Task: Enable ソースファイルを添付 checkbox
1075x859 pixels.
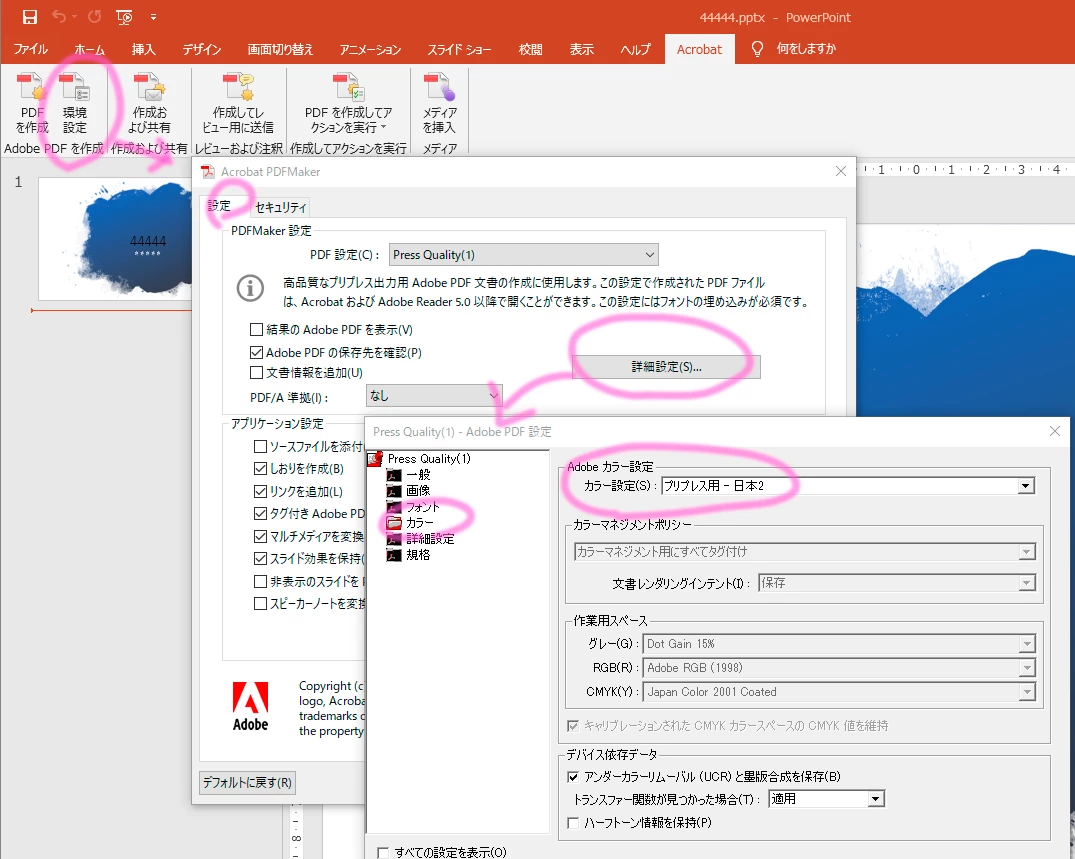Action: tap(261, 446)
